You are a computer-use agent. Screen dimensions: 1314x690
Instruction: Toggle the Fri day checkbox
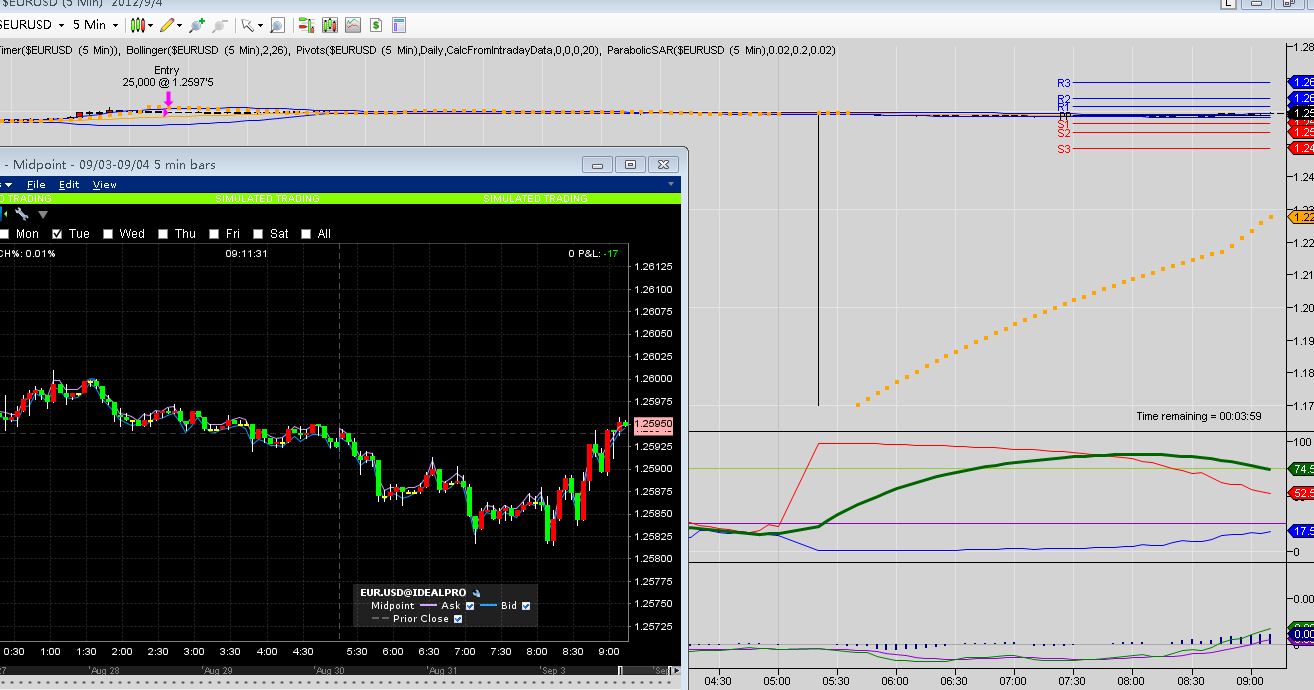pyautogui.click(x=214, y=234)
